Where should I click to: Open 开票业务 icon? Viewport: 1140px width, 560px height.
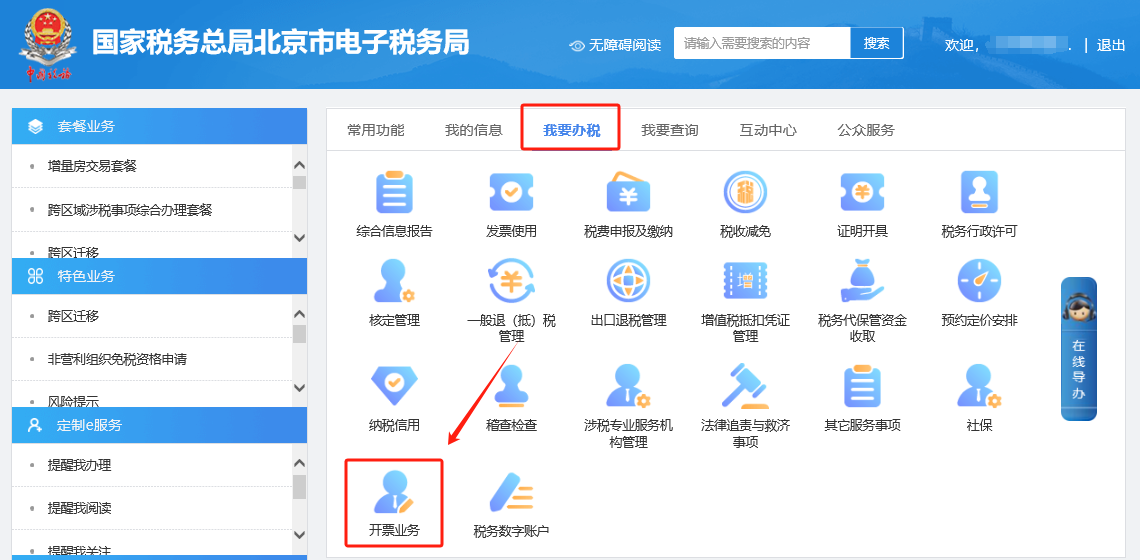pyautogui.click(x=394, y=492)
